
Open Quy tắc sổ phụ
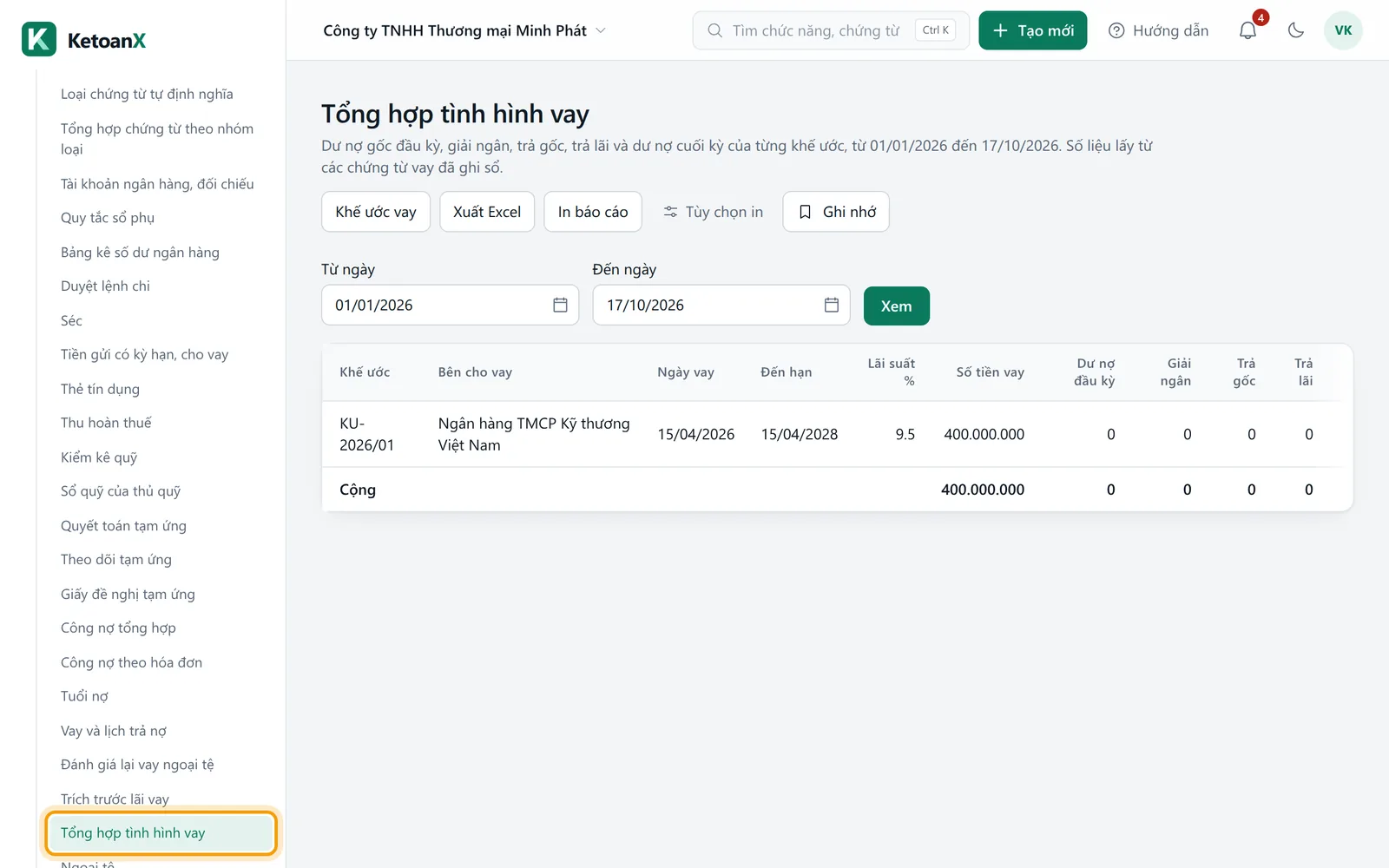click(108, 218)
